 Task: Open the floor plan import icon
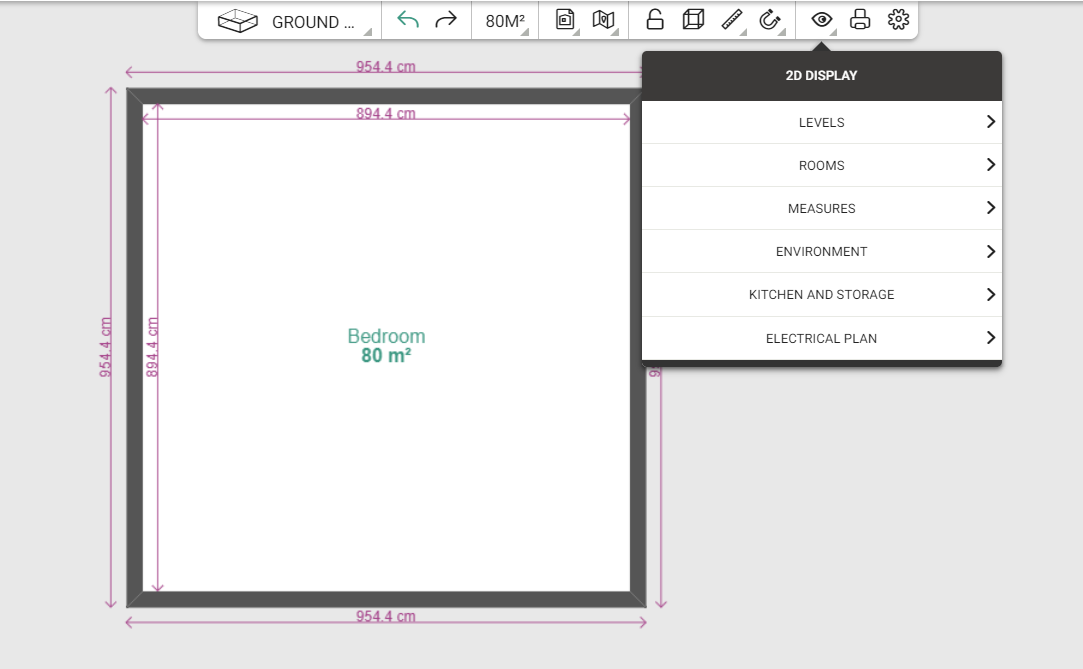pyautogui.click(x=566, y=20)
